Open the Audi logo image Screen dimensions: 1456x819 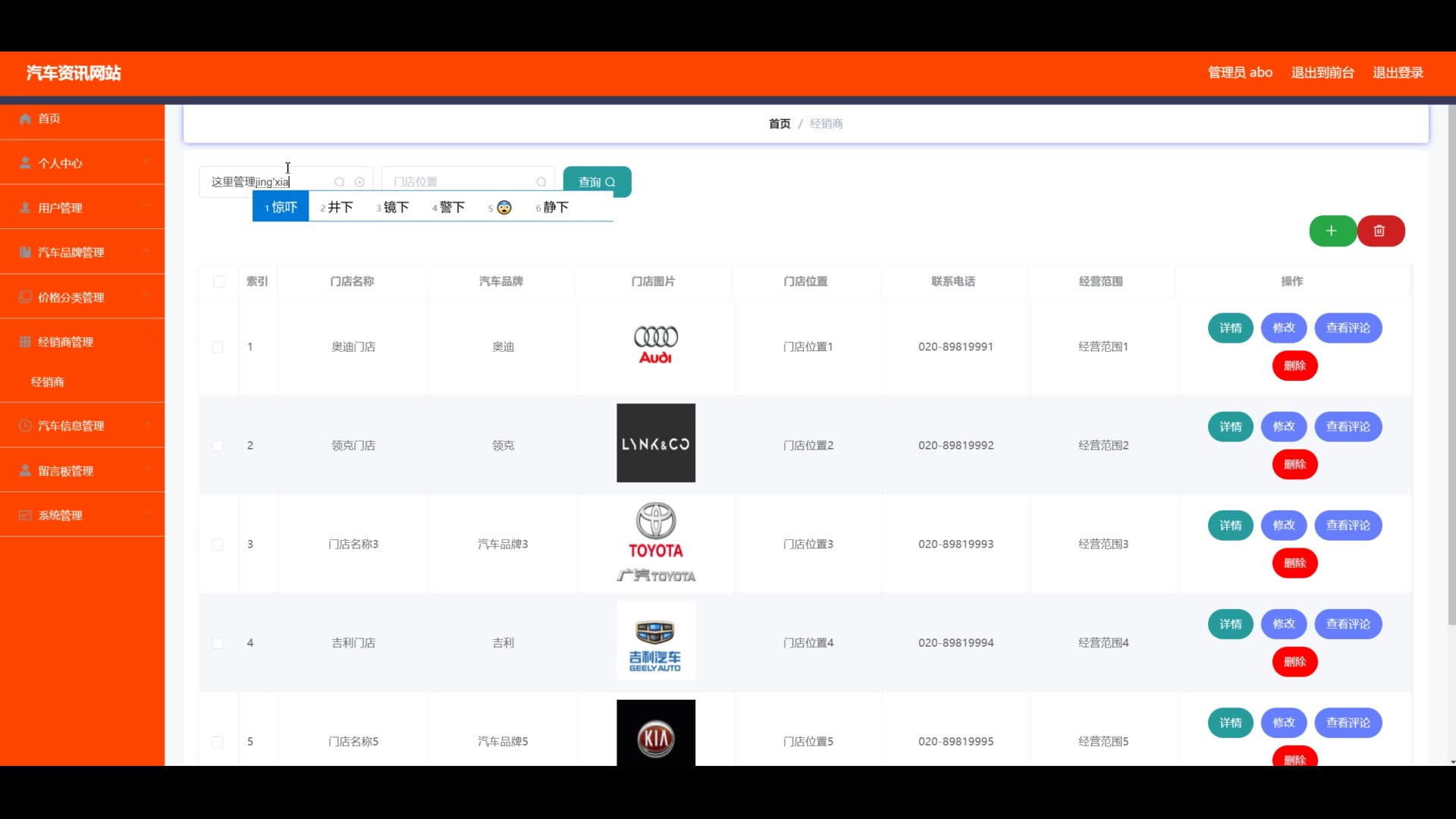coord(656,347)
